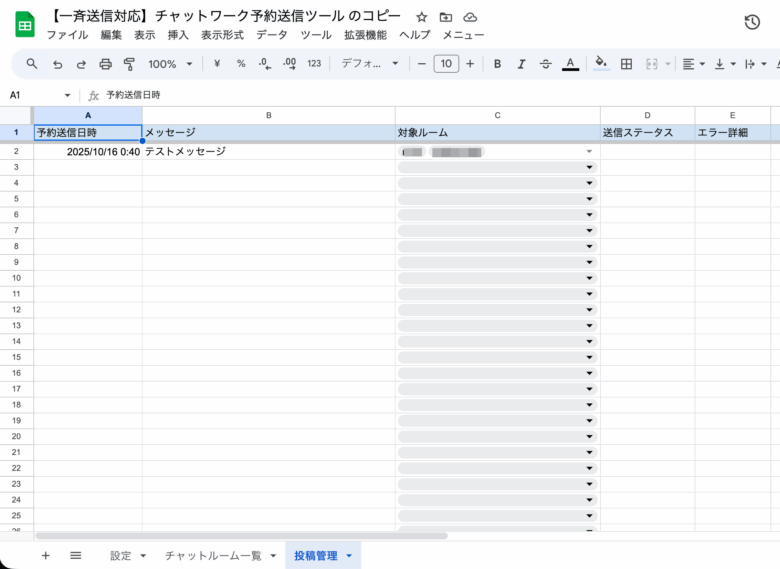Select the テストメッセージ cell
780x569 pixels.
coord(268,152)
